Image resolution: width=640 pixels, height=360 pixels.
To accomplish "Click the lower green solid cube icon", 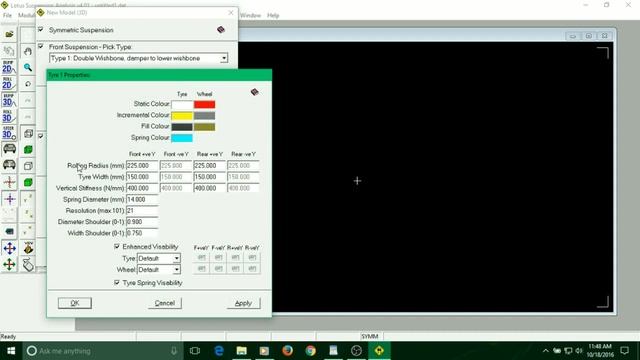I will [28, 182].
